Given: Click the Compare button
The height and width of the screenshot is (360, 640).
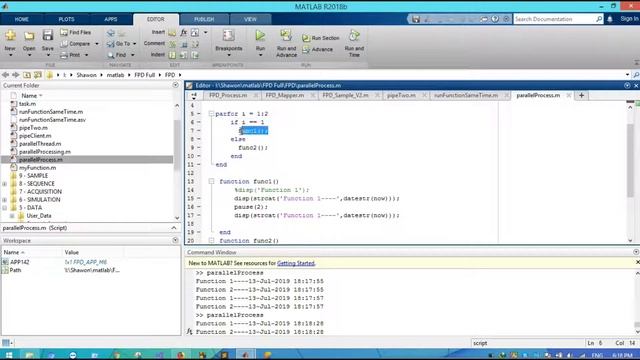Looking at the screenshot, I should pyautogui.click(x=76, y=44).
